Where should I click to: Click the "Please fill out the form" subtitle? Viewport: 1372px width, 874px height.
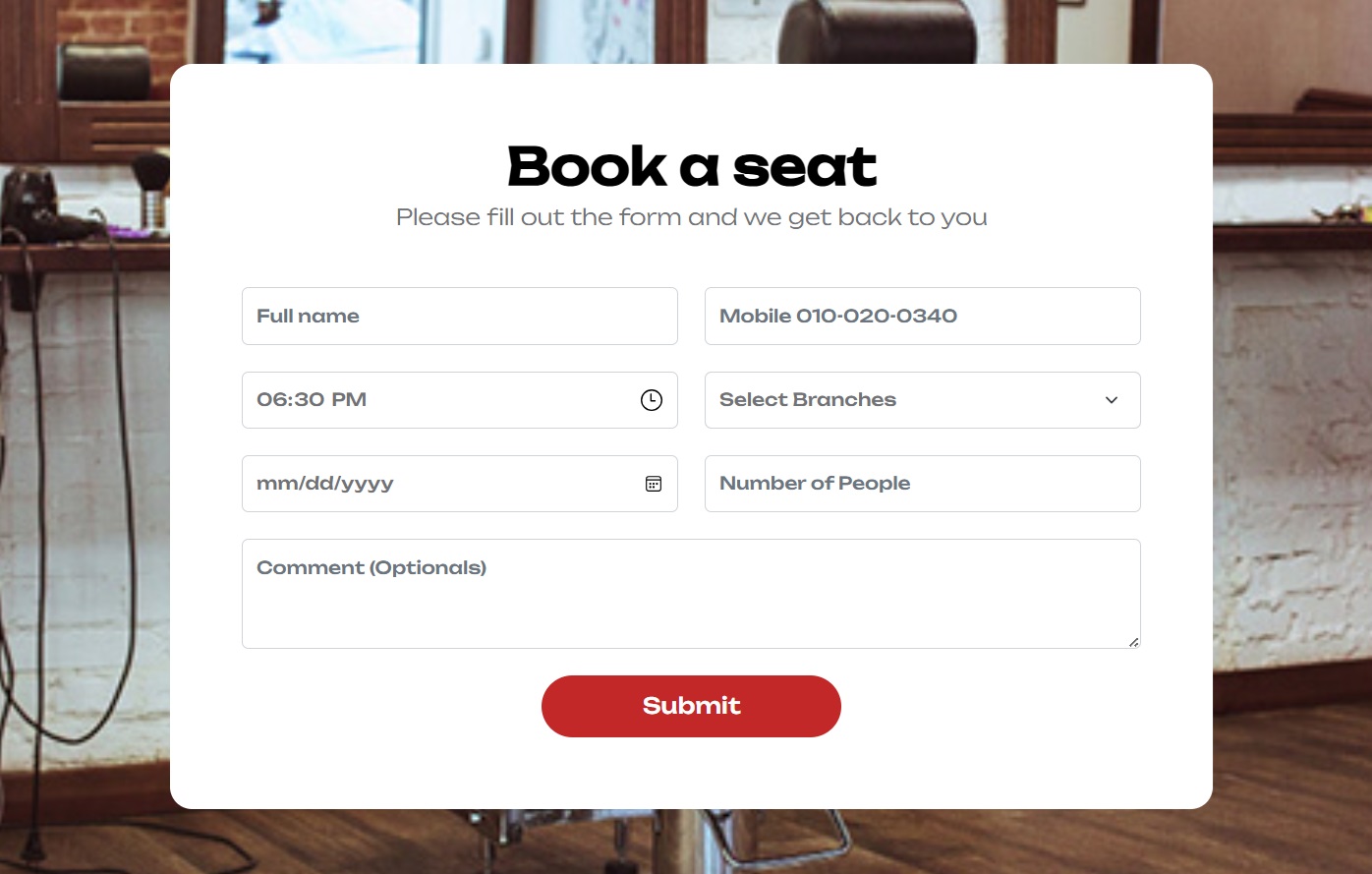(691, 217)
